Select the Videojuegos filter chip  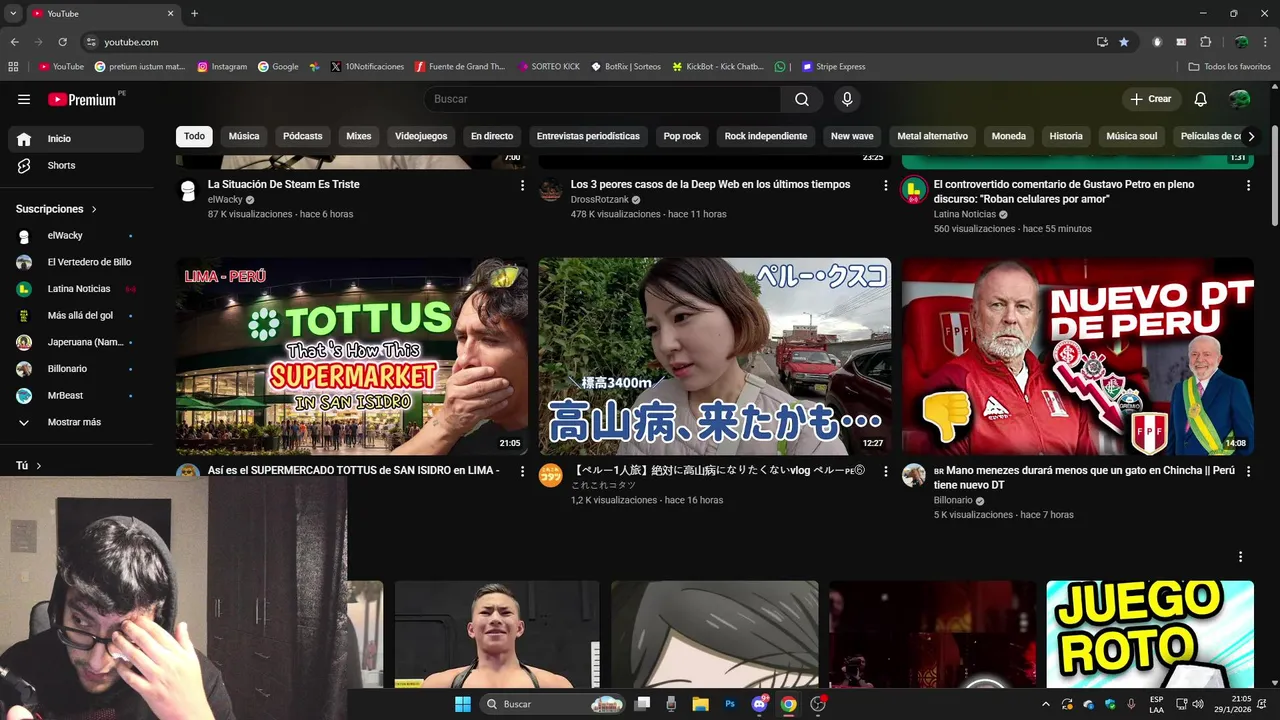(x=421, y=136)
